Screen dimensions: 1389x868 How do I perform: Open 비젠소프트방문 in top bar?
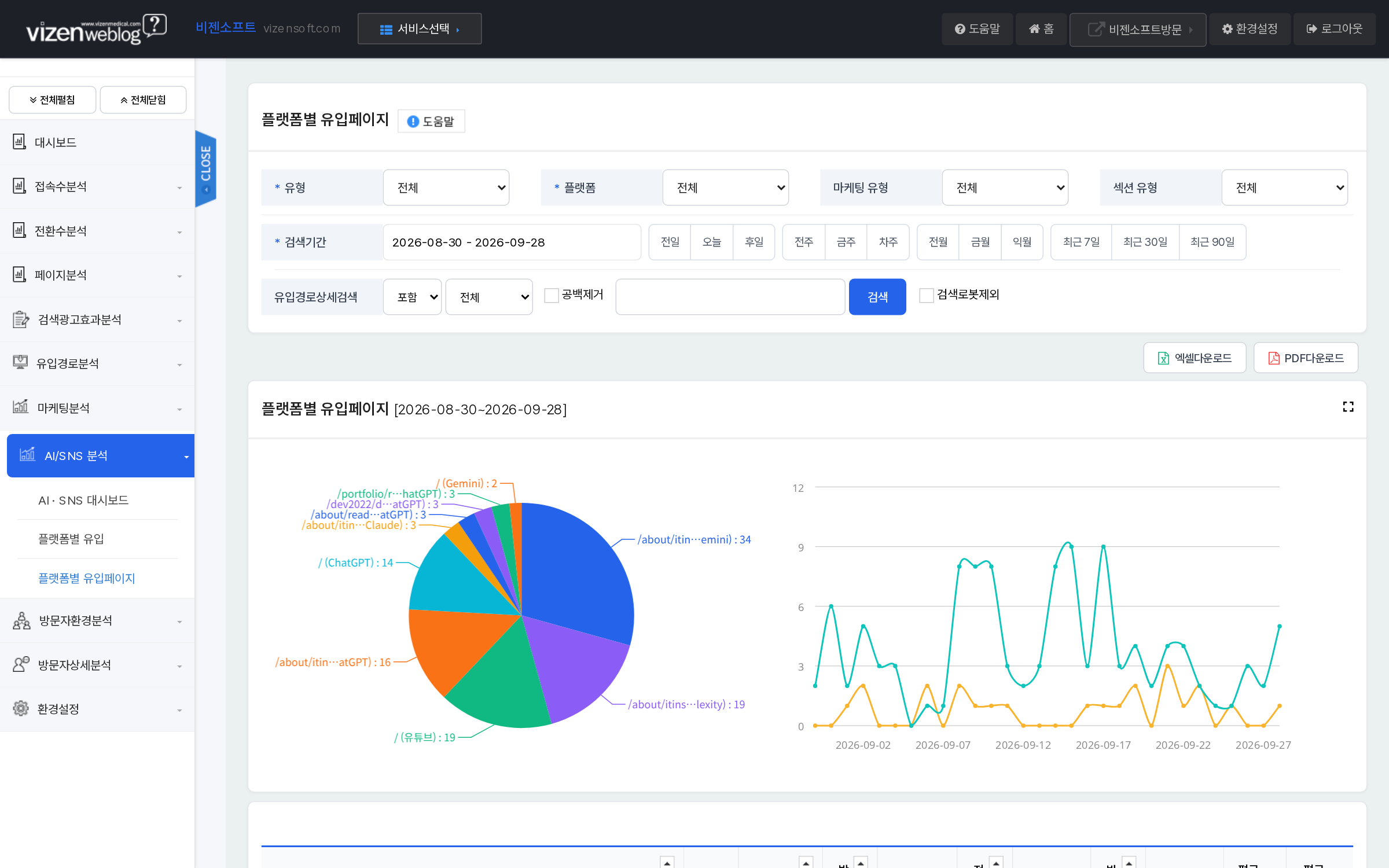1137,29
